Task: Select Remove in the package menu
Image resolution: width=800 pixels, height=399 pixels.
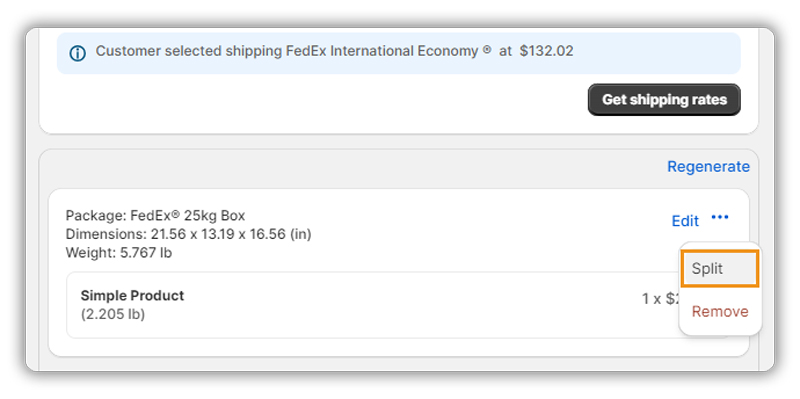Action: click(720, 311)
